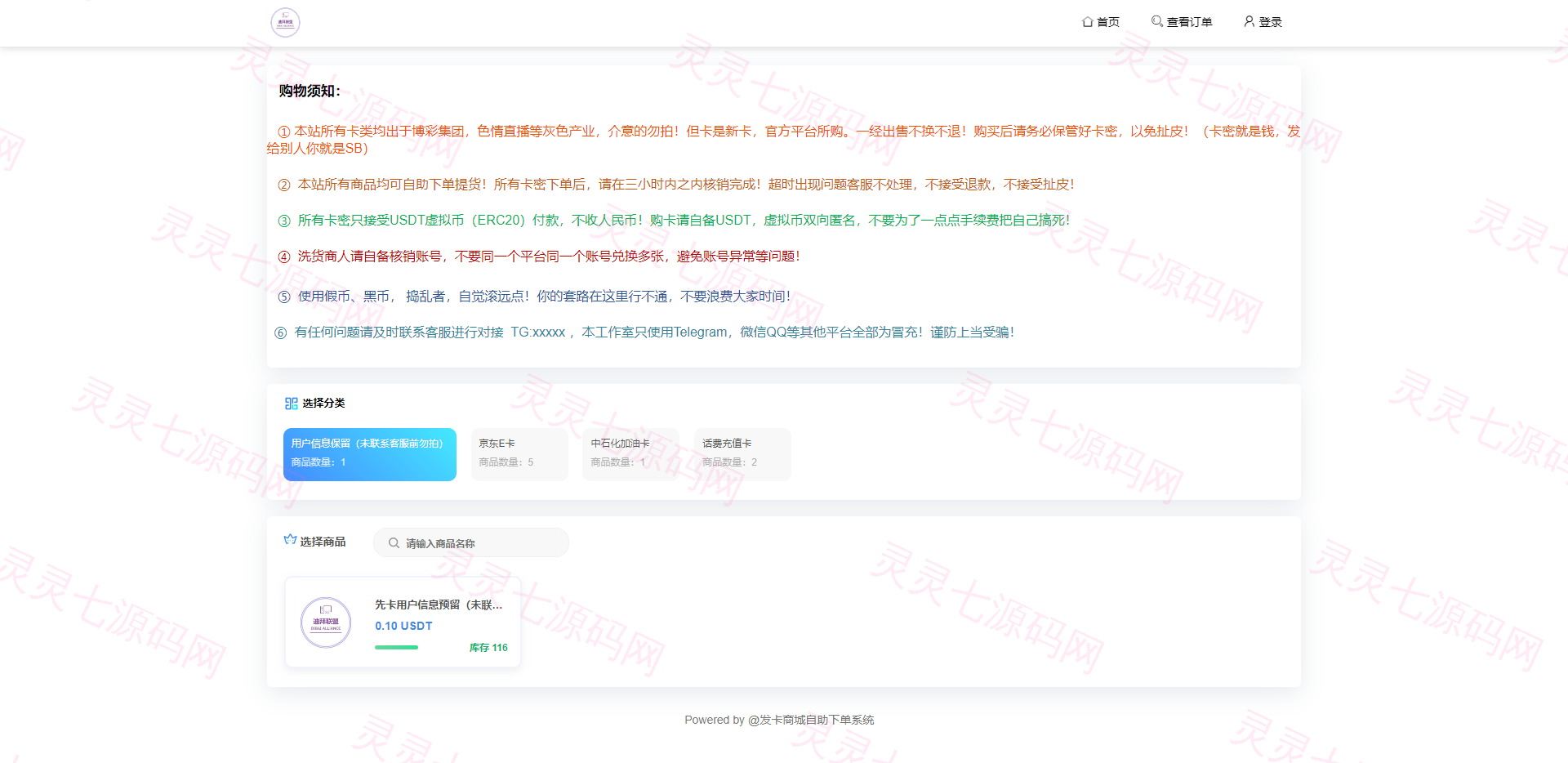Click the 库存 116 stock label
1568x763 pixels.
point(488,648)
